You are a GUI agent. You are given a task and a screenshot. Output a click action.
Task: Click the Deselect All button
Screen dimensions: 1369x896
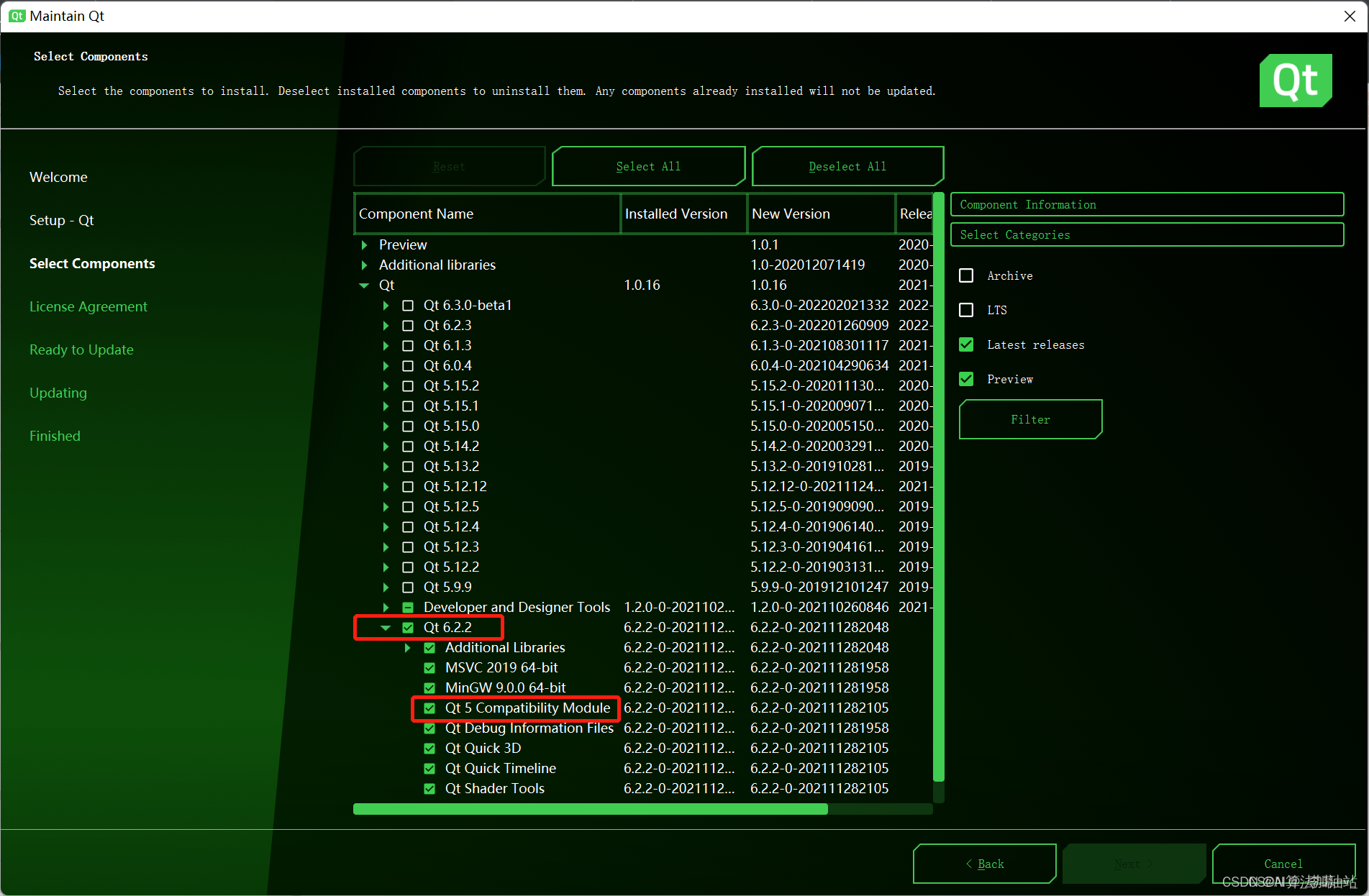[x=847, y=165]
